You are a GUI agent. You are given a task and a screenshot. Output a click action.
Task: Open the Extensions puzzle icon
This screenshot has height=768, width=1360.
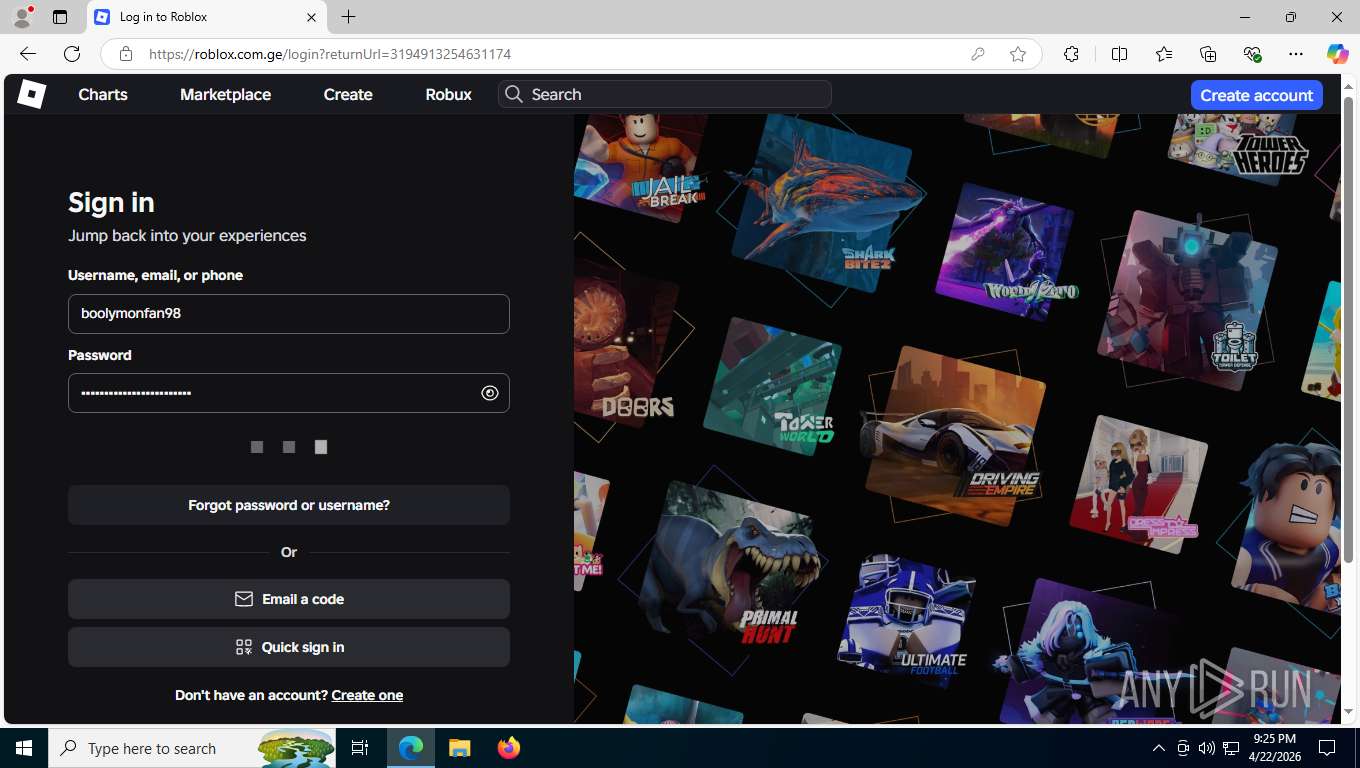tap(1071, 54)
